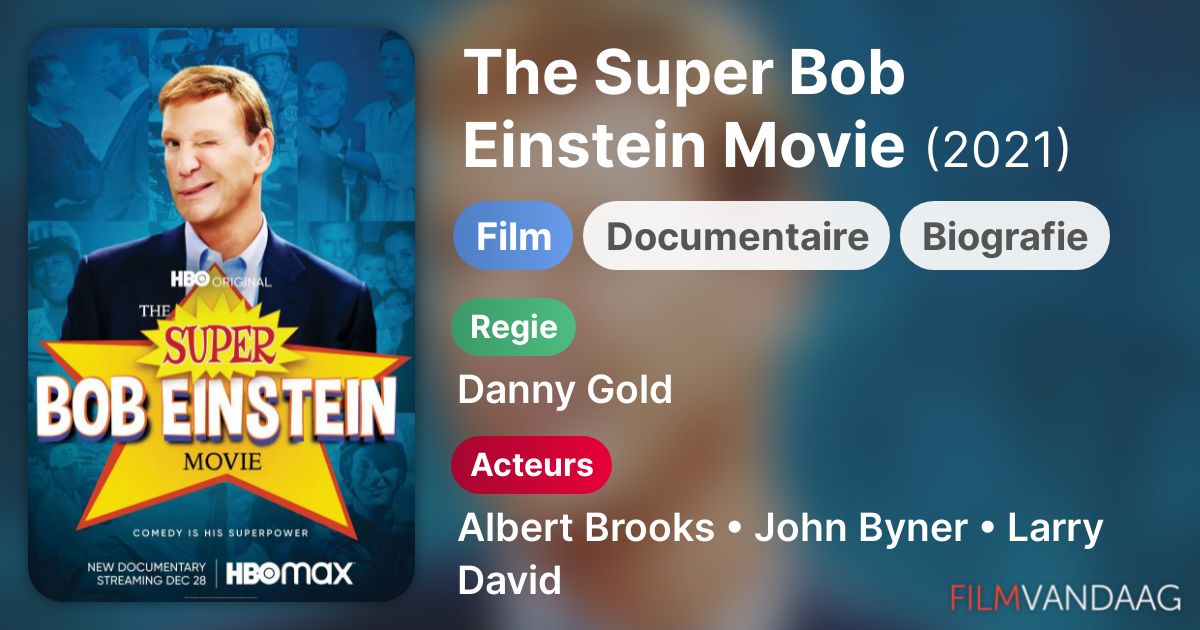
Task: Click the Film category badge
Action: coord(513,236)
